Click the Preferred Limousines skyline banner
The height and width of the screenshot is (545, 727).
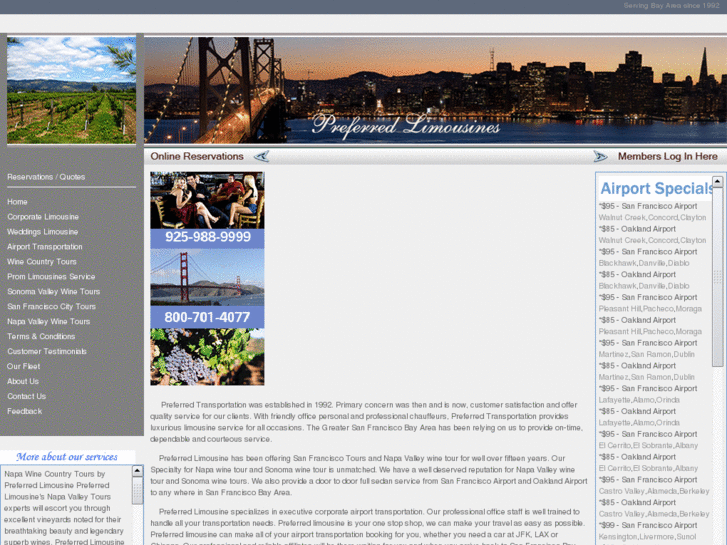(x=435, y=90)
